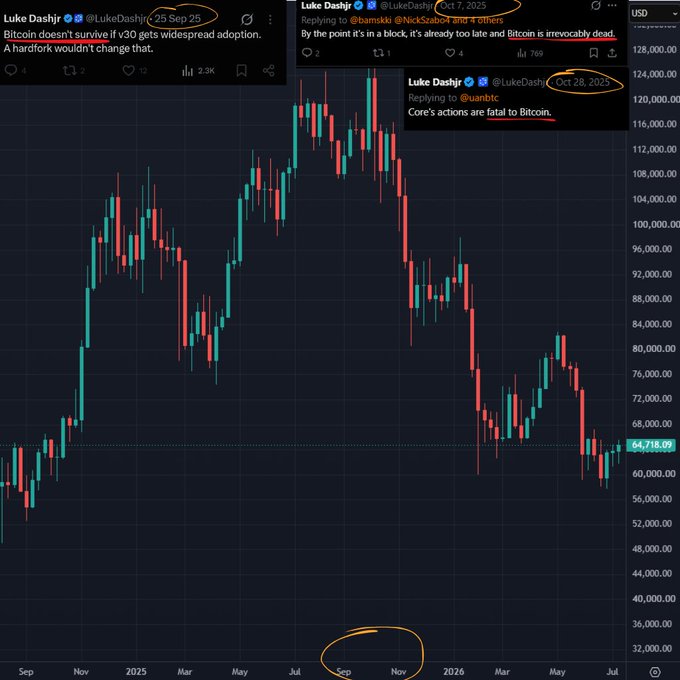Click the 48,000.00 price axis label

[x=654, y=549]
